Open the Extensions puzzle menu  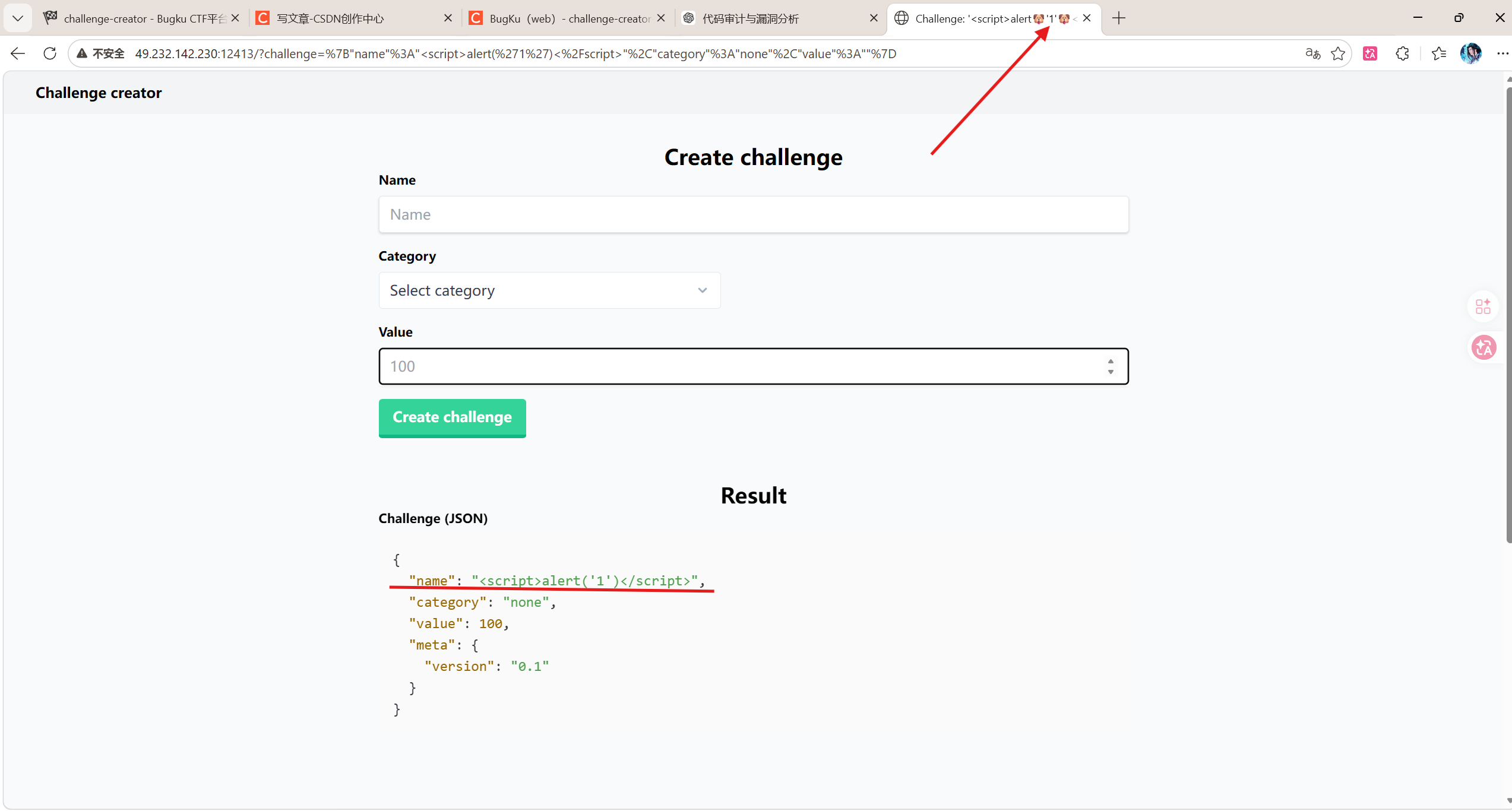(x=1402, y=54)
